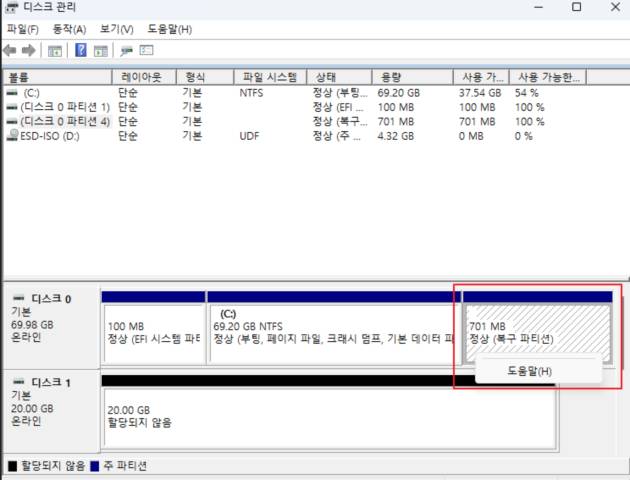630x480 pixels.
Task: Click the action pane toolbar icon right of Help
Action: (99, 50)
